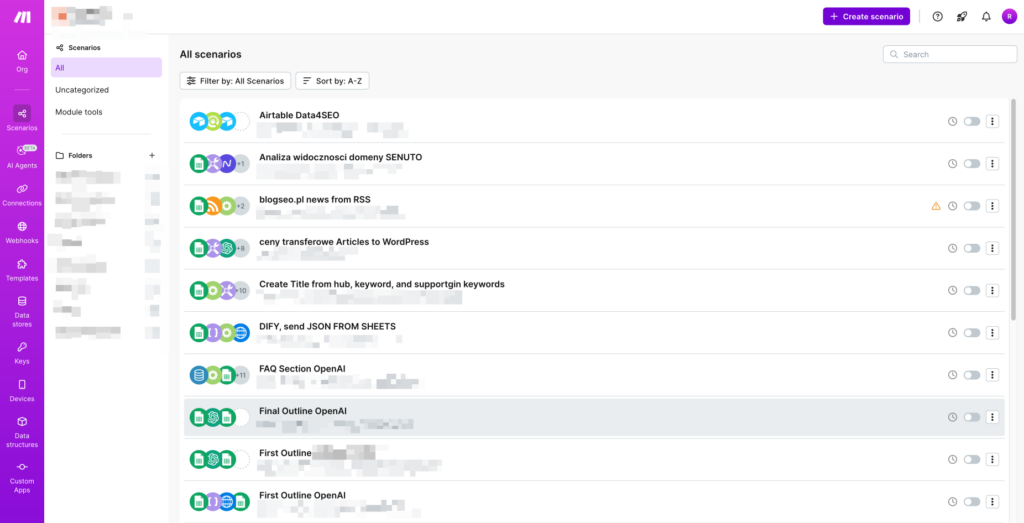Open Webhooks in the left sidebar

[22, 232]
